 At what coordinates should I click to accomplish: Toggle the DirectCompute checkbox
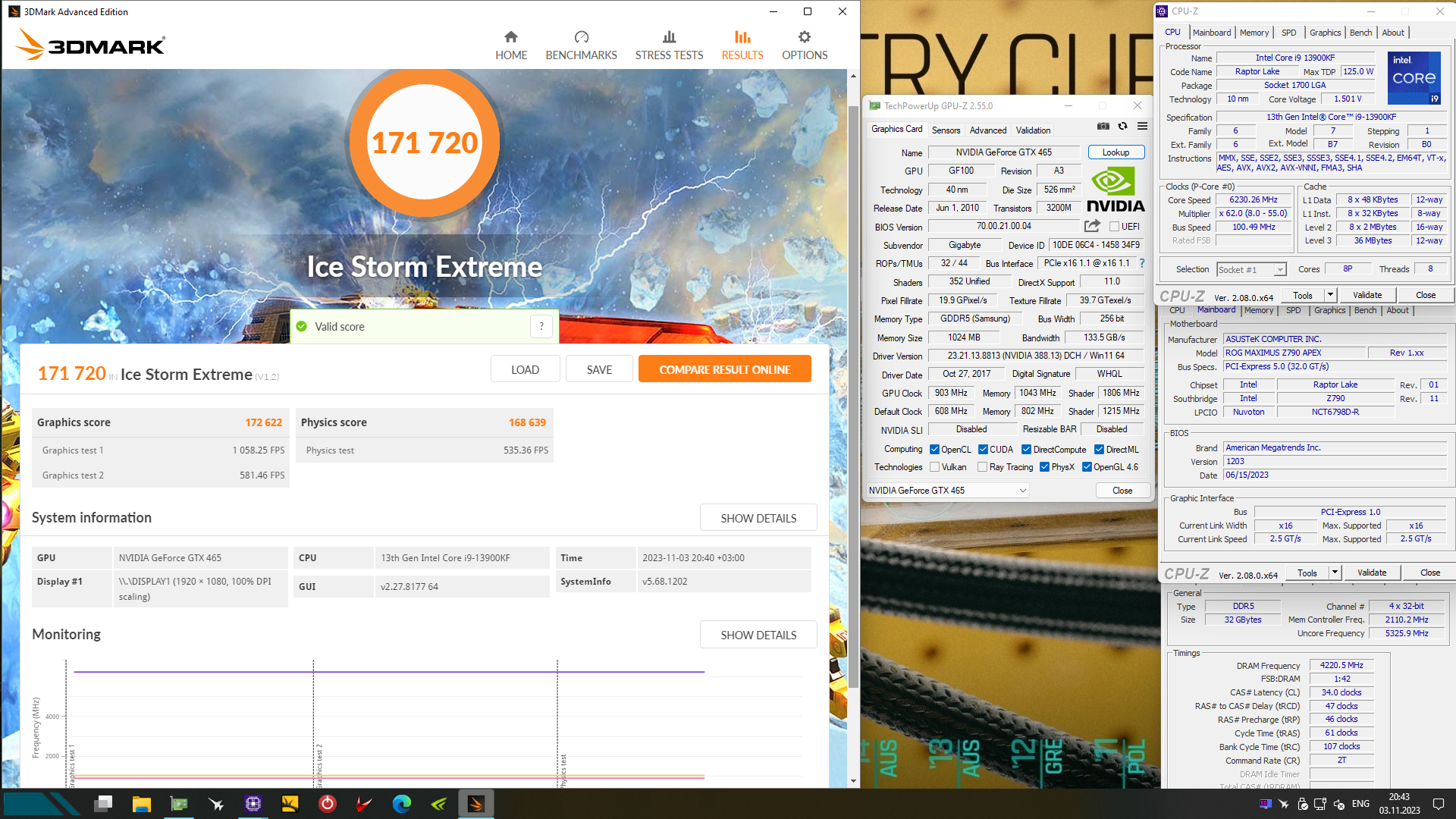coord(1026,450)
